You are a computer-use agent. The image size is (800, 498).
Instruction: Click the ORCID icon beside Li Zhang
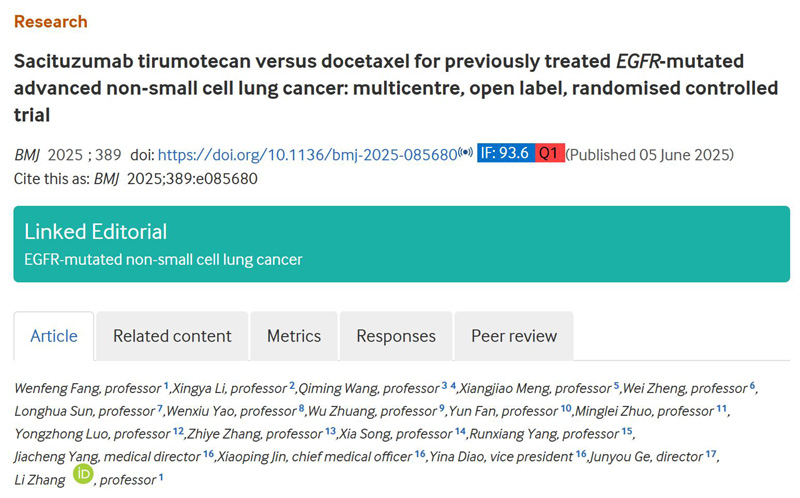coord(83,474)
